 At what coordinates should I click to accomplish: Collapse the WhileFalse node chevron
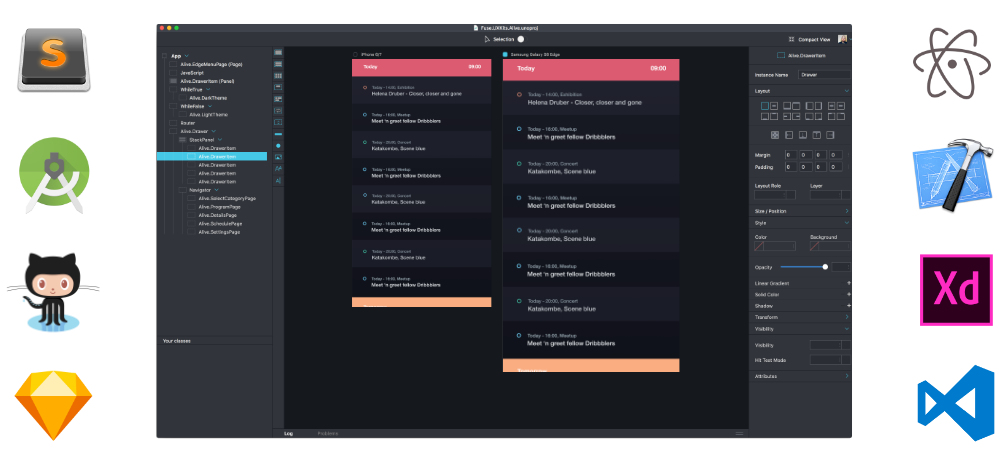pyautogui.click(x=210, y=106)
